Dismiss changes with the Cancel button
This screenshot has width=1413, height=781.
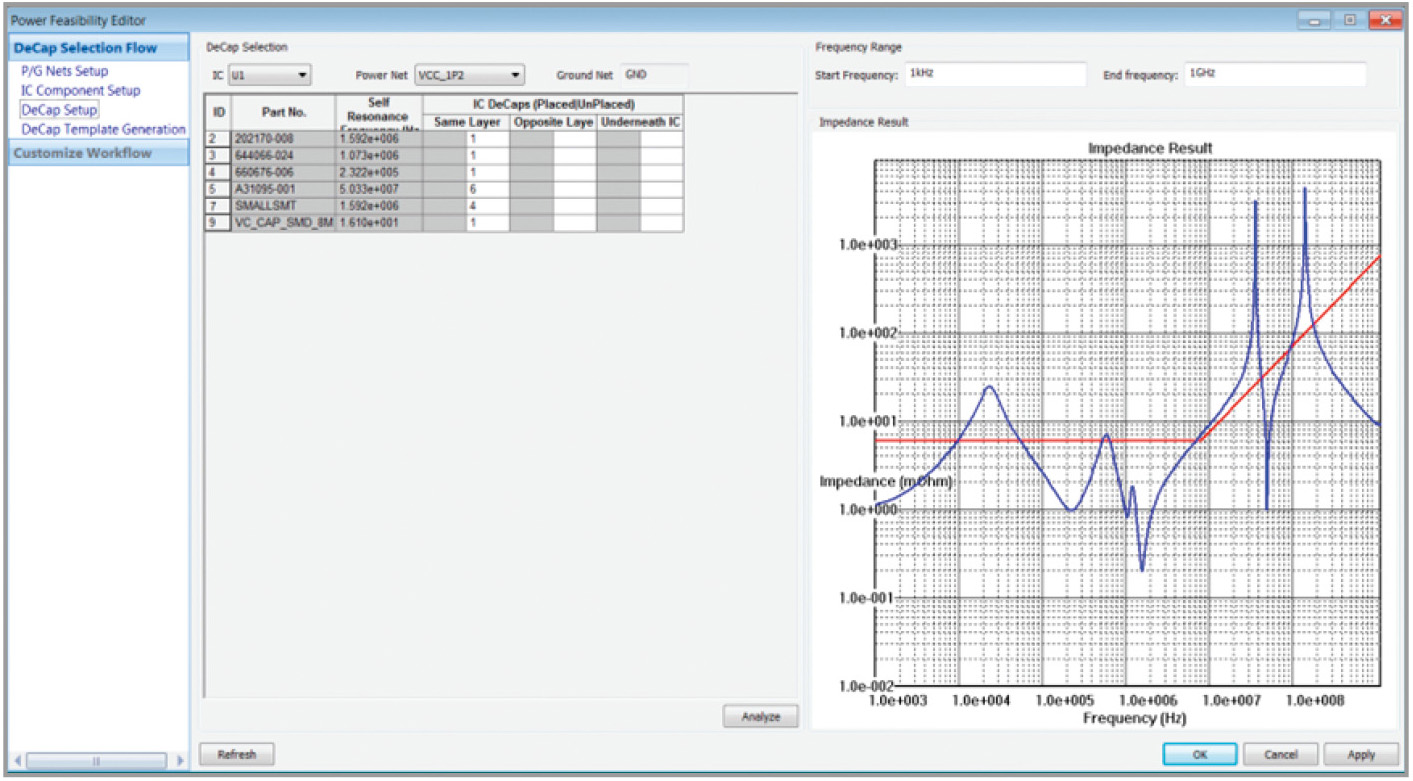tap(1281, 754)
